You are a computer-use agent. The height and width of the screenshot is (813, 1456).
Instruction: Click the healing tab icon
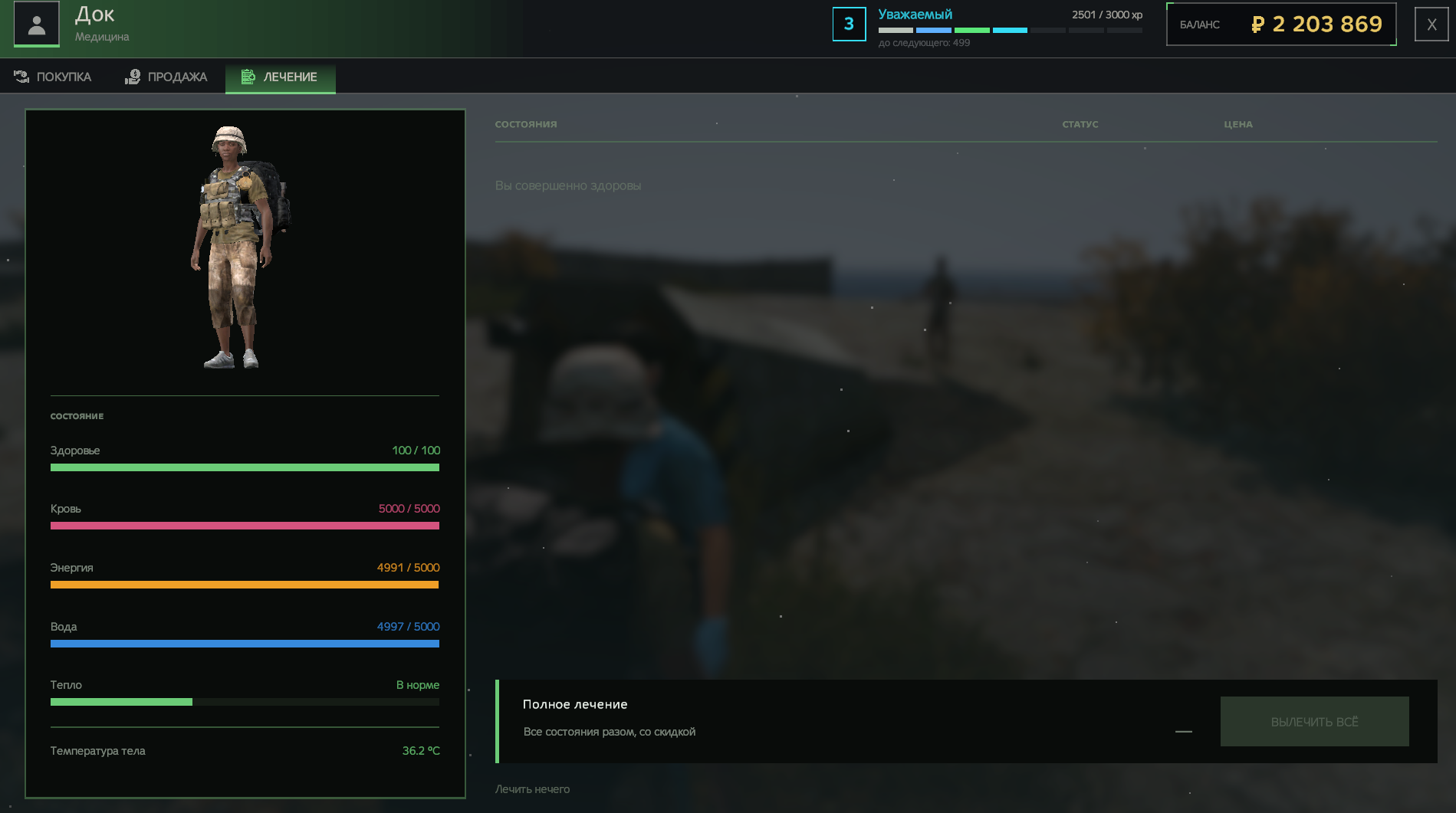coord(248,77)
